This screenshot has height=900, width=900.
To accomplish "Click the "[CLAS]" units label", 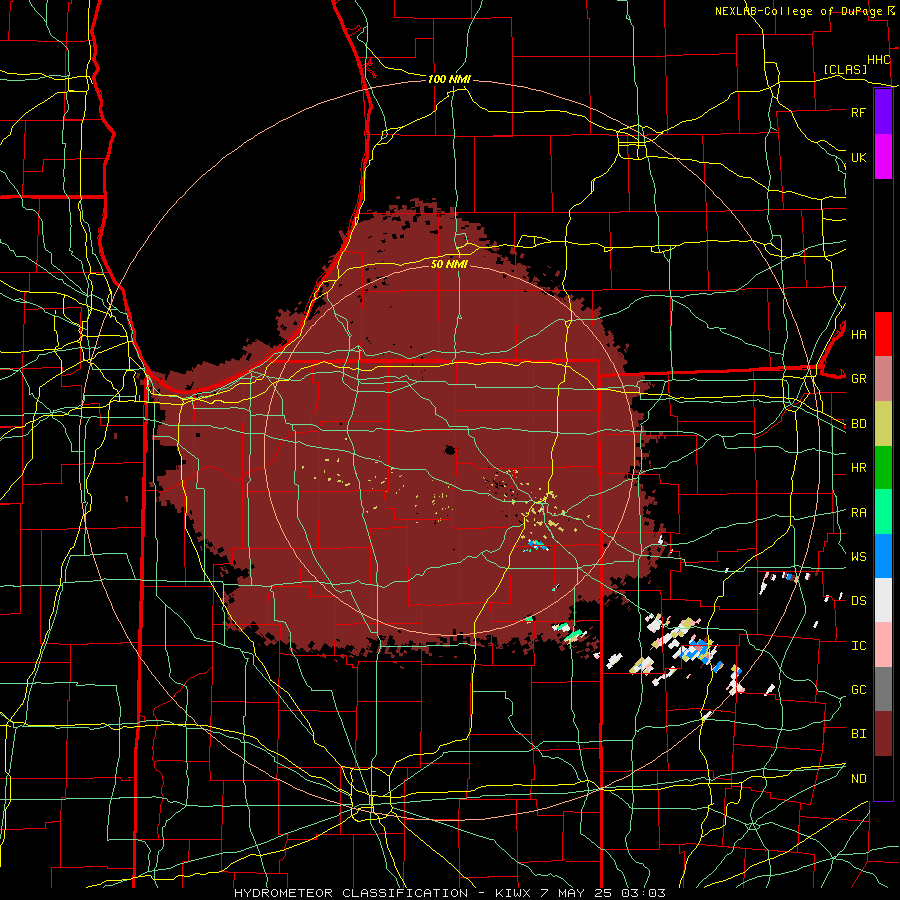I will (845, 69).
